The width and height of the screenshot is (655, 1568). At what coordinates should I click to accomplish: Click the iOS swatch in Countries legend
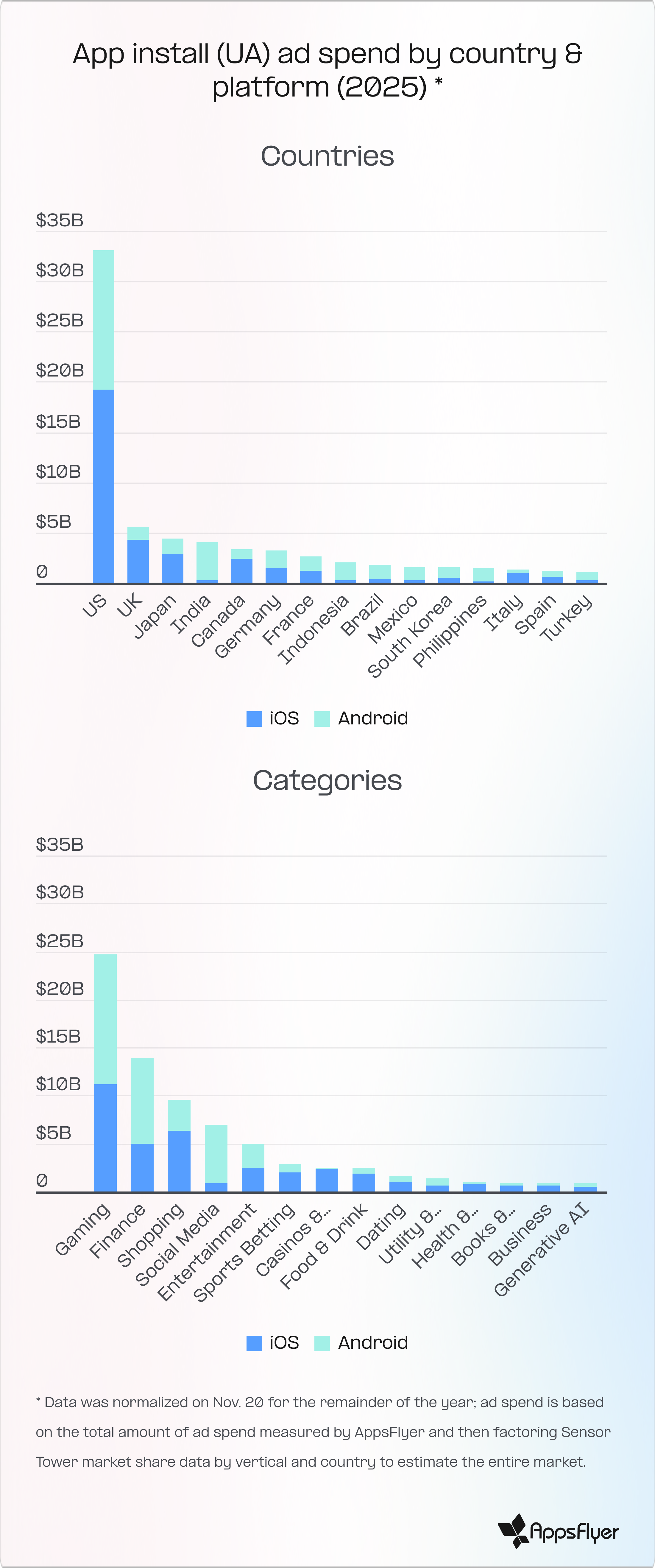pyautogui.click(x=254, y=719)
